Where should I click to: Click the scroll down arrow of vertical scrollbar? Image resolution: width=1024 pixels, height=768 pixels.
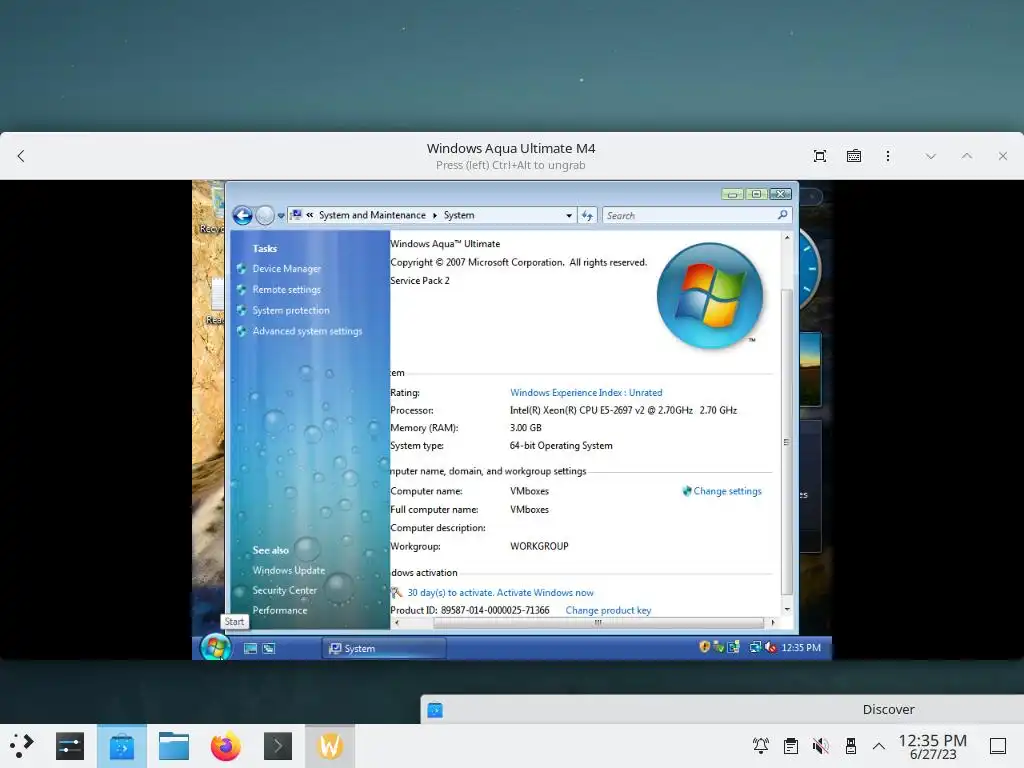click(787, 609)
